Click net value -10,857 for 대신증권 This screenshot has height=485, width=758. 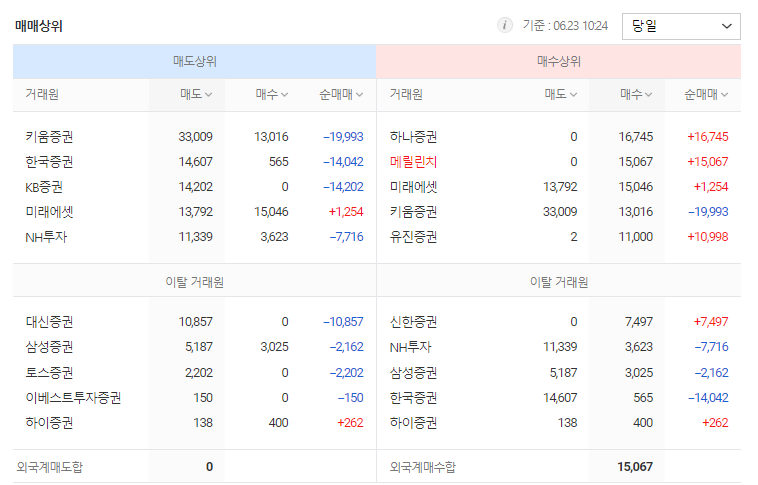point(343,322)
